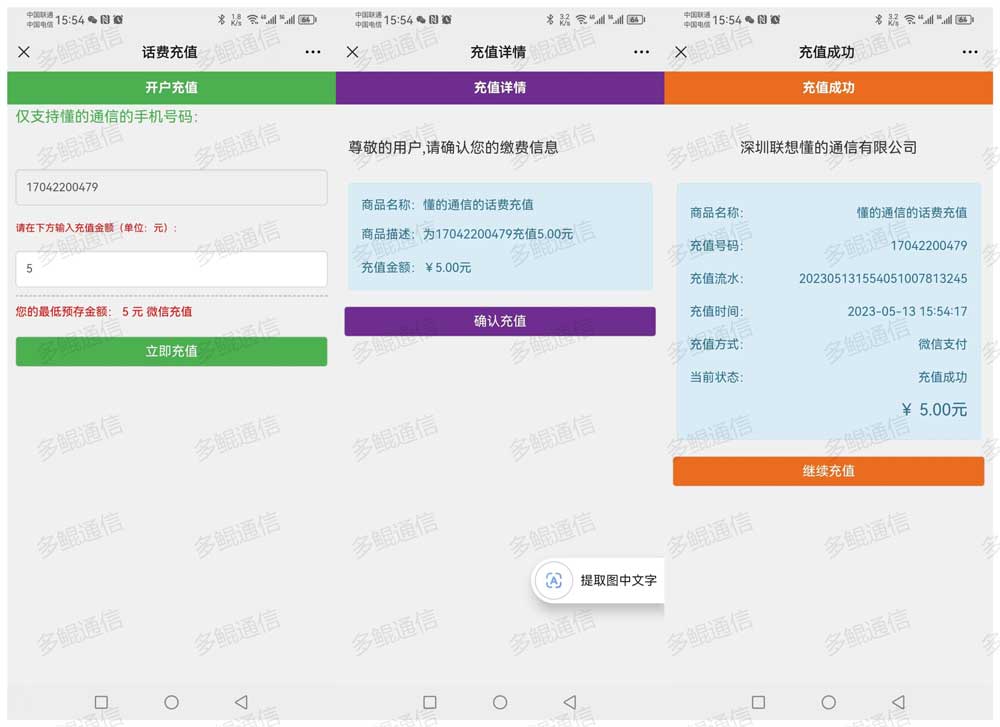Screen dimensions: 1000x727
Task: Tap recent apps square on 话费充值 screen
Action: tap(101, 702)
